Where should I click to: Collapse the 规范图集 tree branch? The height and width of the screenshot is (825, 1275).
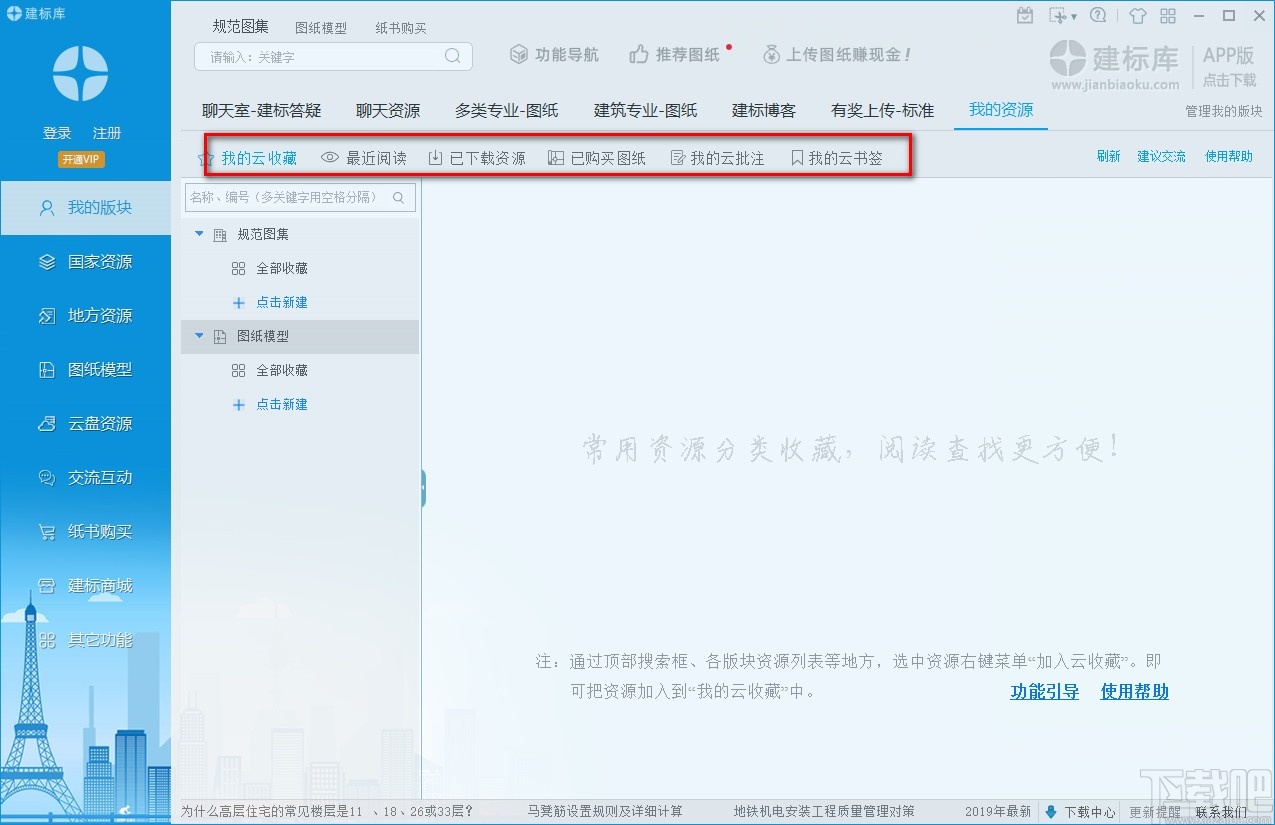coord(199,234)
